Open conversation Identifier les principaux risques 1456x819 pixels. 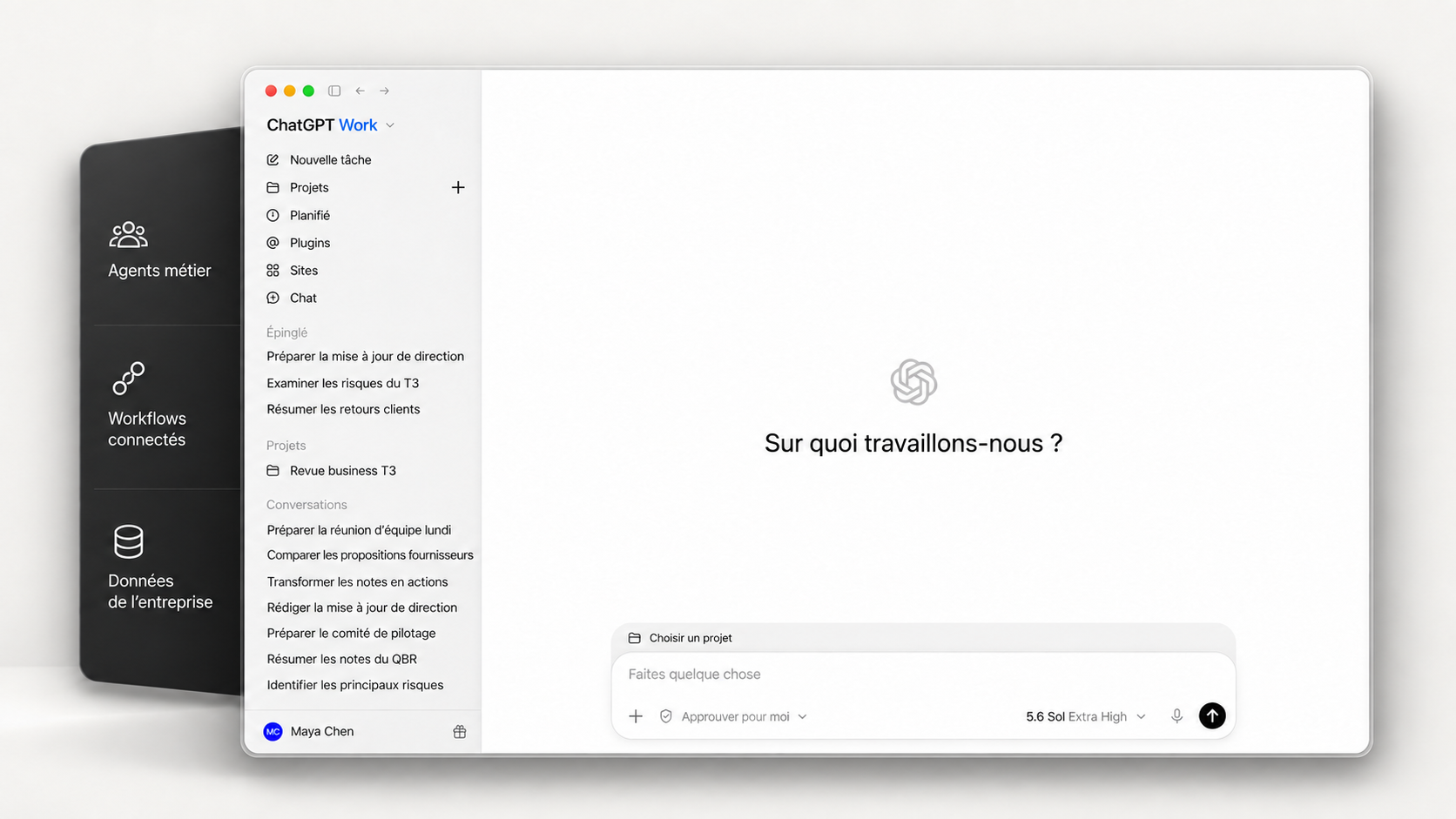tap(354, 685)
